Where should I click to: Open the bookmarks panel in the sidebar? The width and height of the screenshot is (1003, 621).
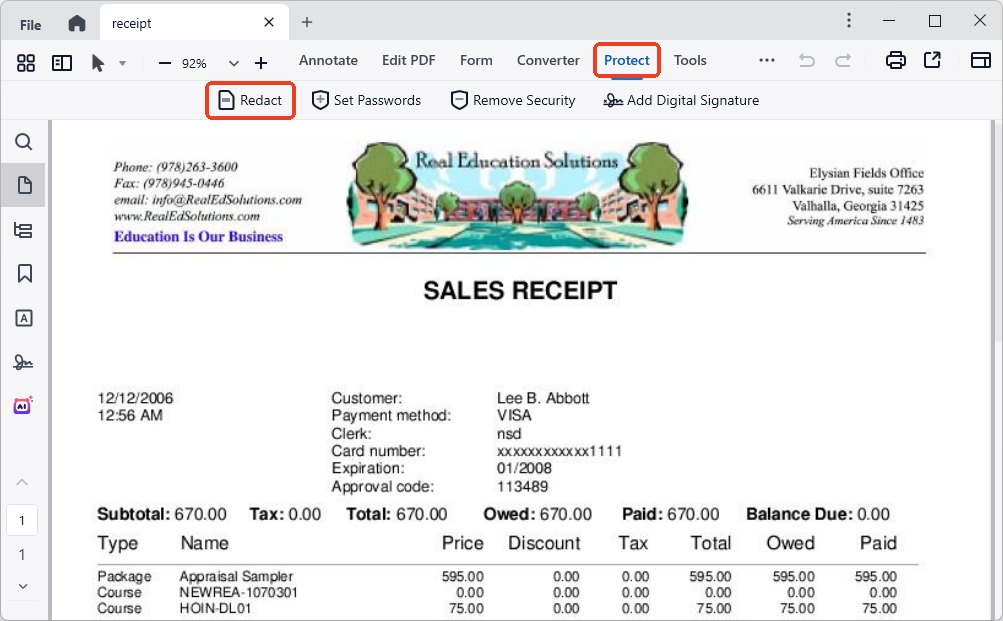point(24,273)
